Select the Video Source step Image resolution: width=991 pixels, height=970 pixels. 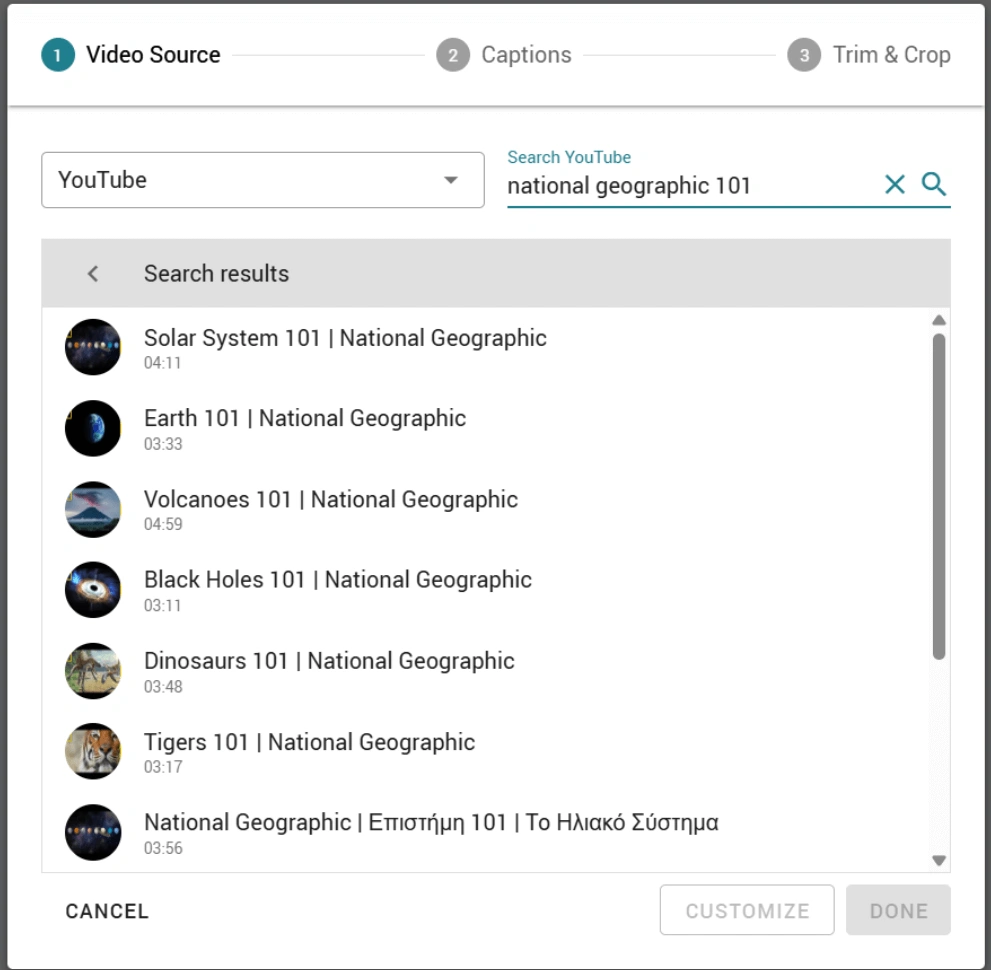[x=131, y=55]
